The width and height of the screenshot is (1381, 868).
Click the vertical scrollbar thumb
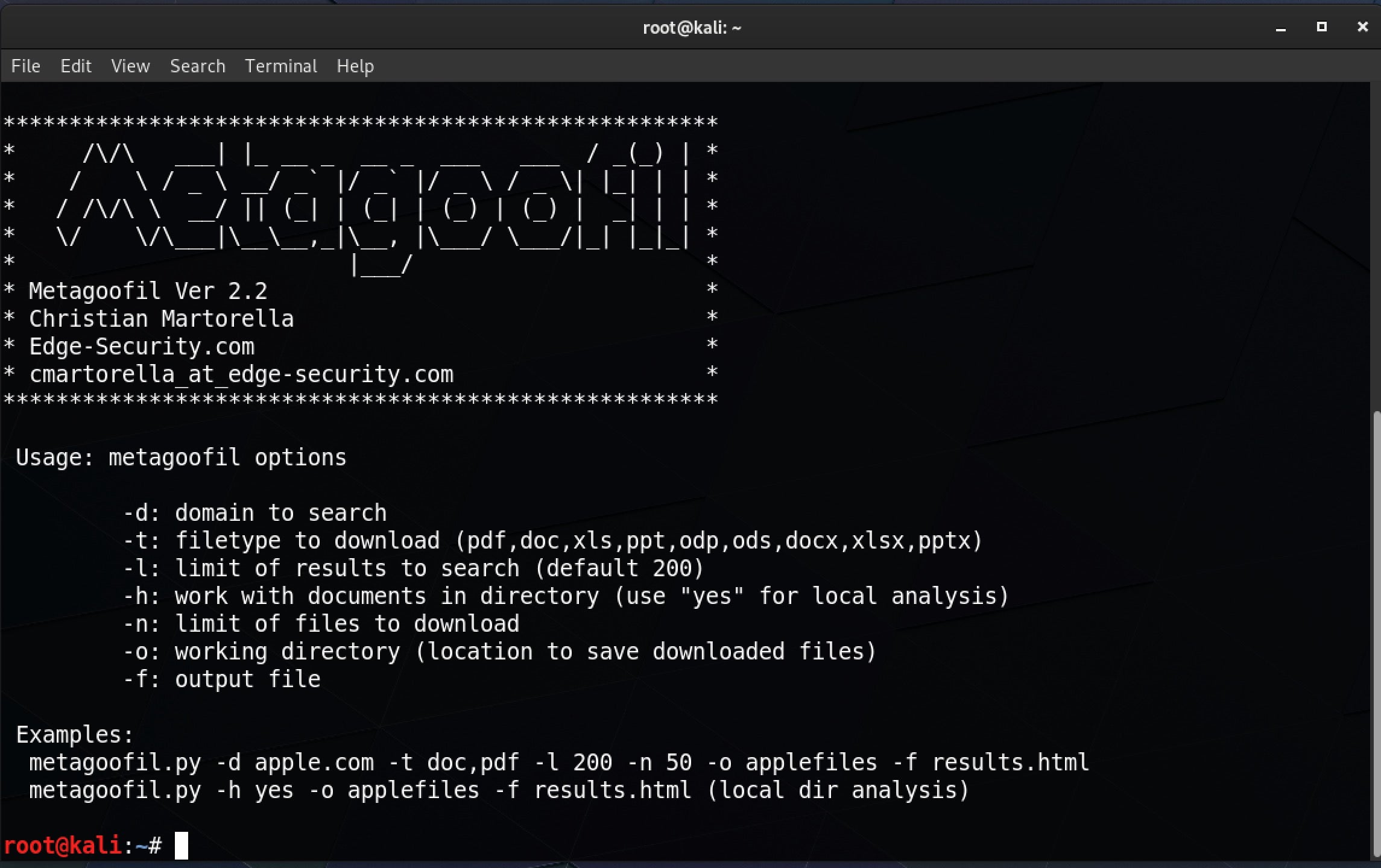point(1376,633)
